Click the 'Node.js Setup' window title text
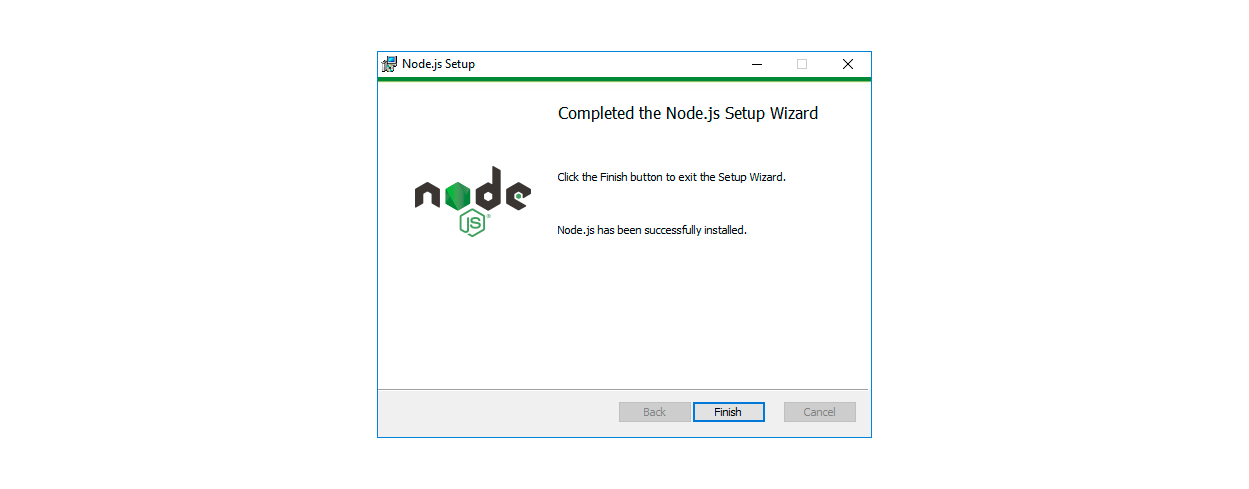 point(439,64)
